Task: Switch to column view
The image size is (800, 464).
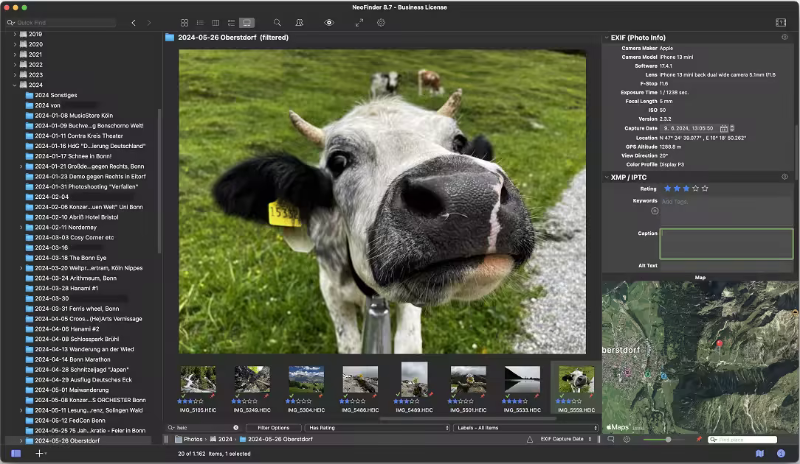Action: (215, 23)
